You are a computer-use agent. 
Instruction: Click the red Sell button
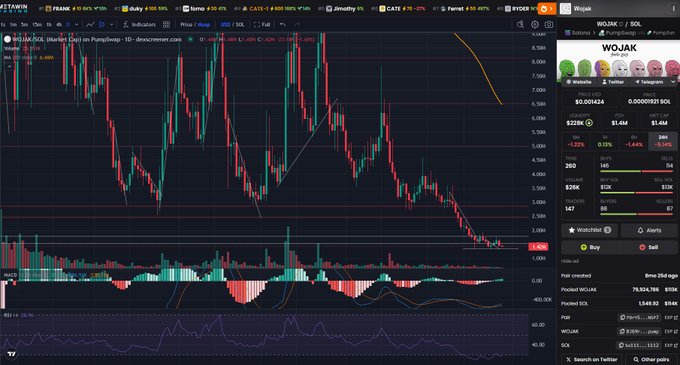pyautogui.click(x=648, y=247)
